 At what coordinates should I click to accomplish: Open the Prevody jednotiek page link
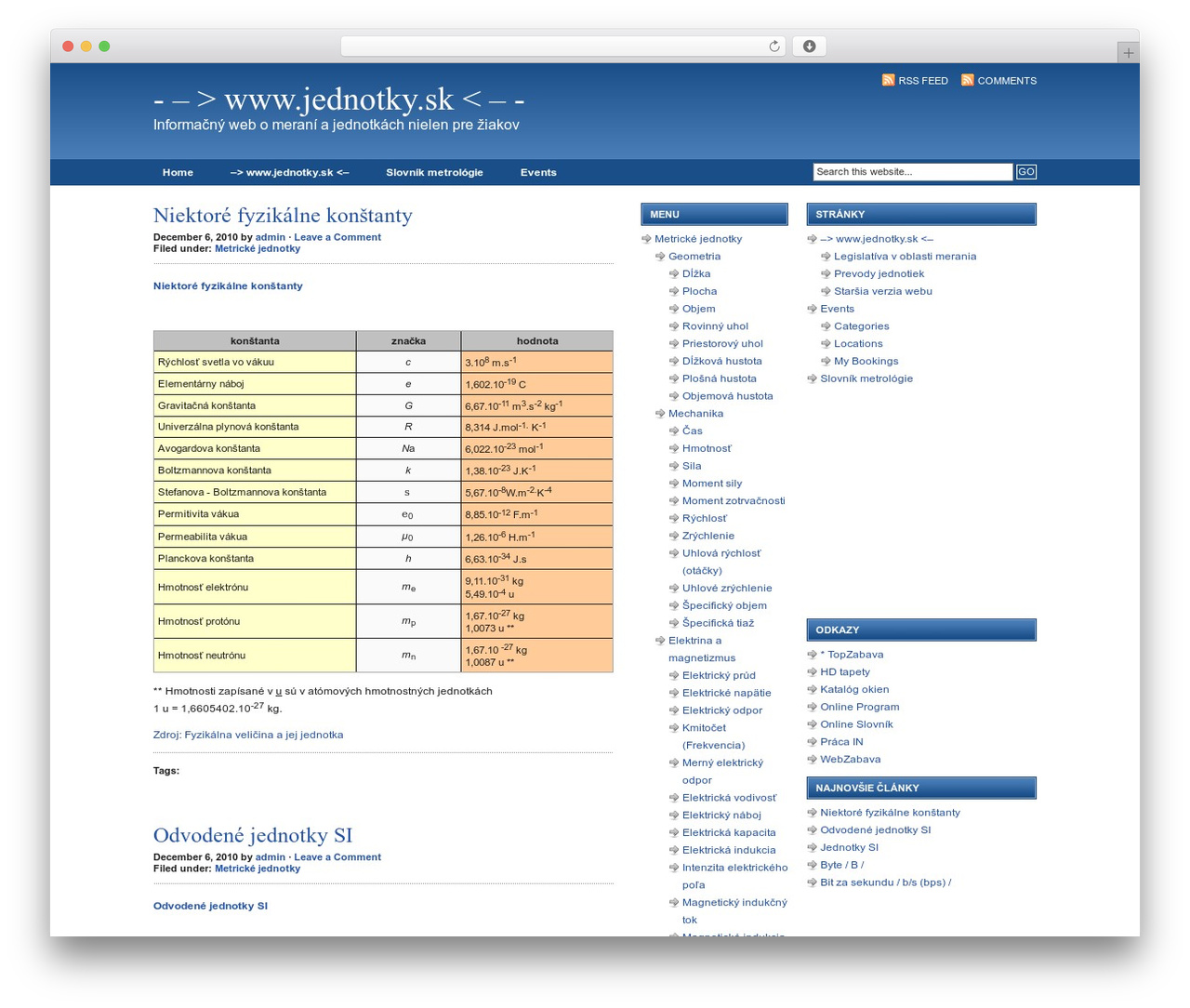pyautogui.click(x=879, y=273)
